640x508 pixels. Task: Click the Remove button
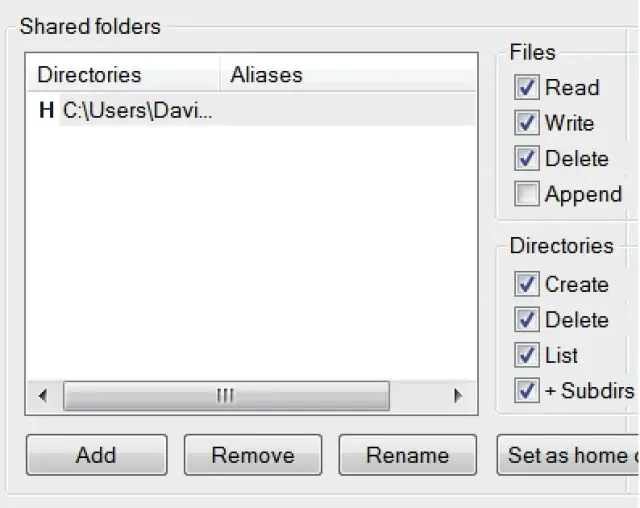coord(253,455)
